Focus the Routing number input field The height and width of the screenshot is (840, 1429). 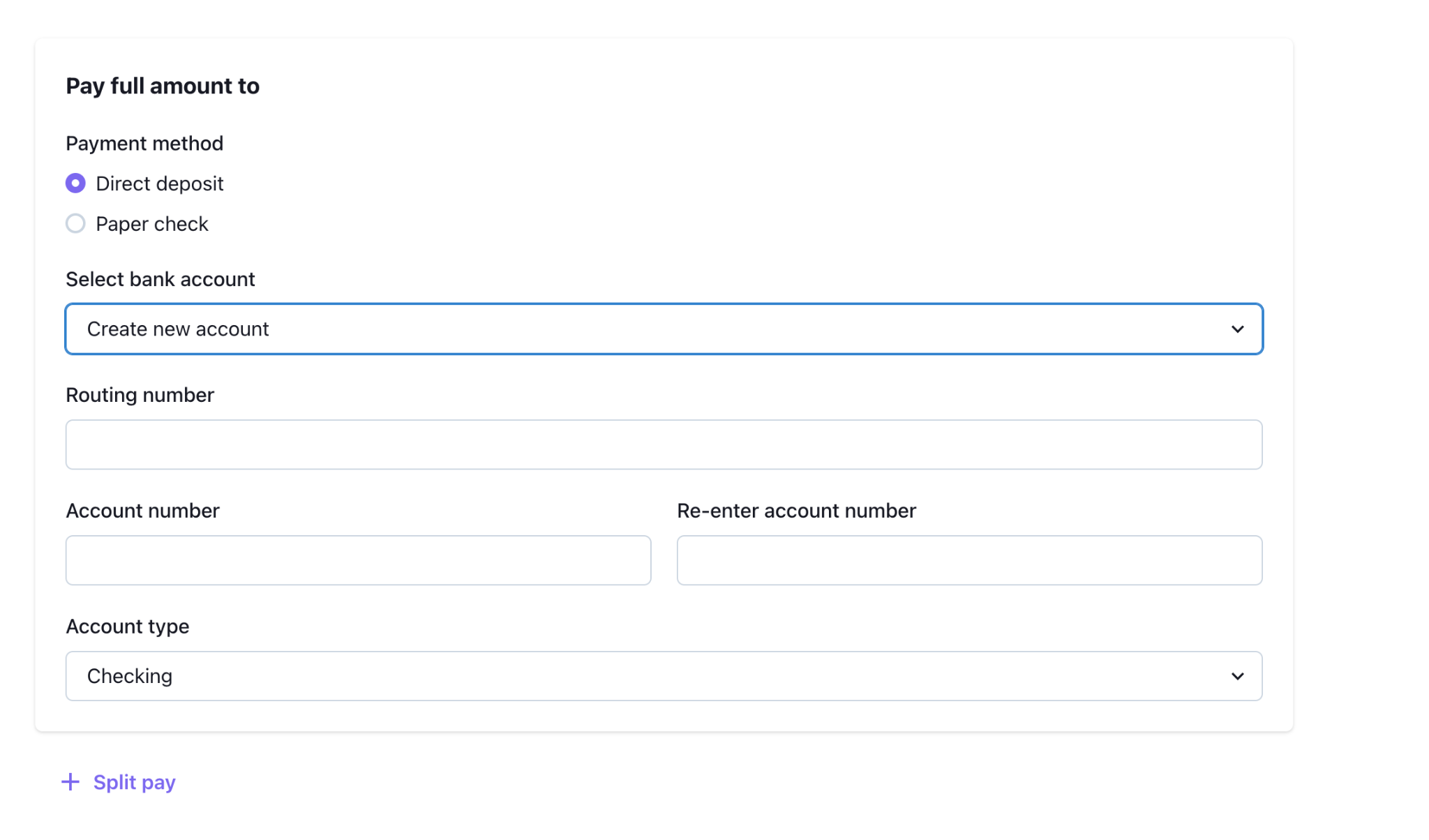pos(664,444)
